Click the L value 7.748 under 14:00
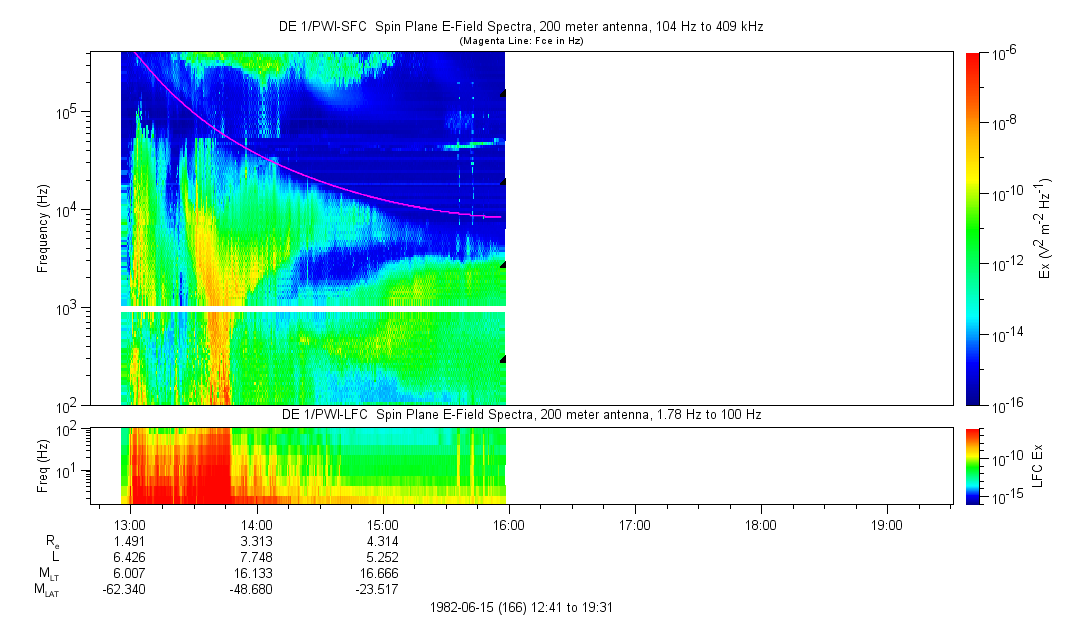The image size is (1083, 620). tap(257, 556)
